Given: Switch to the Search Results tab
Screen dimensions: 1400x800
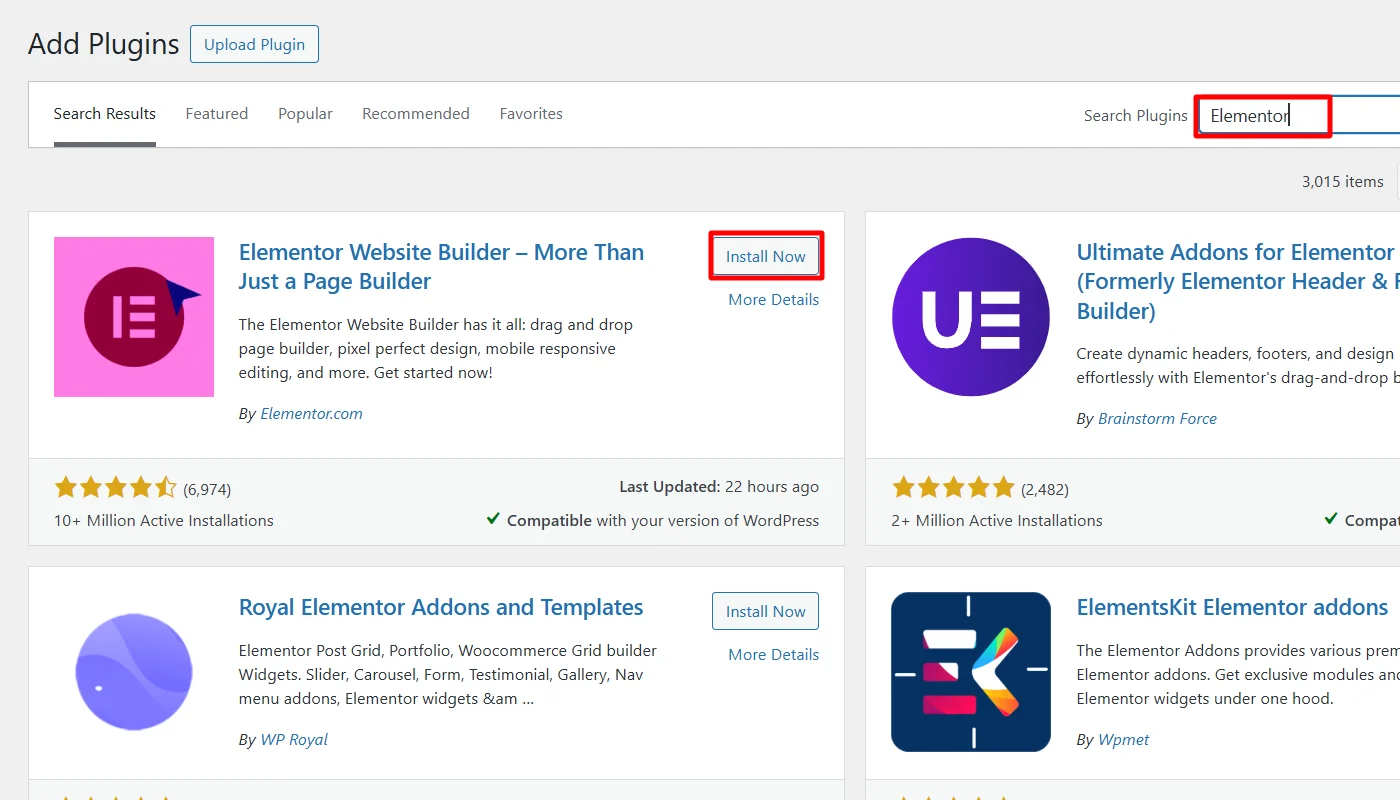Looking at the screenshot, I should coord(105,114).
